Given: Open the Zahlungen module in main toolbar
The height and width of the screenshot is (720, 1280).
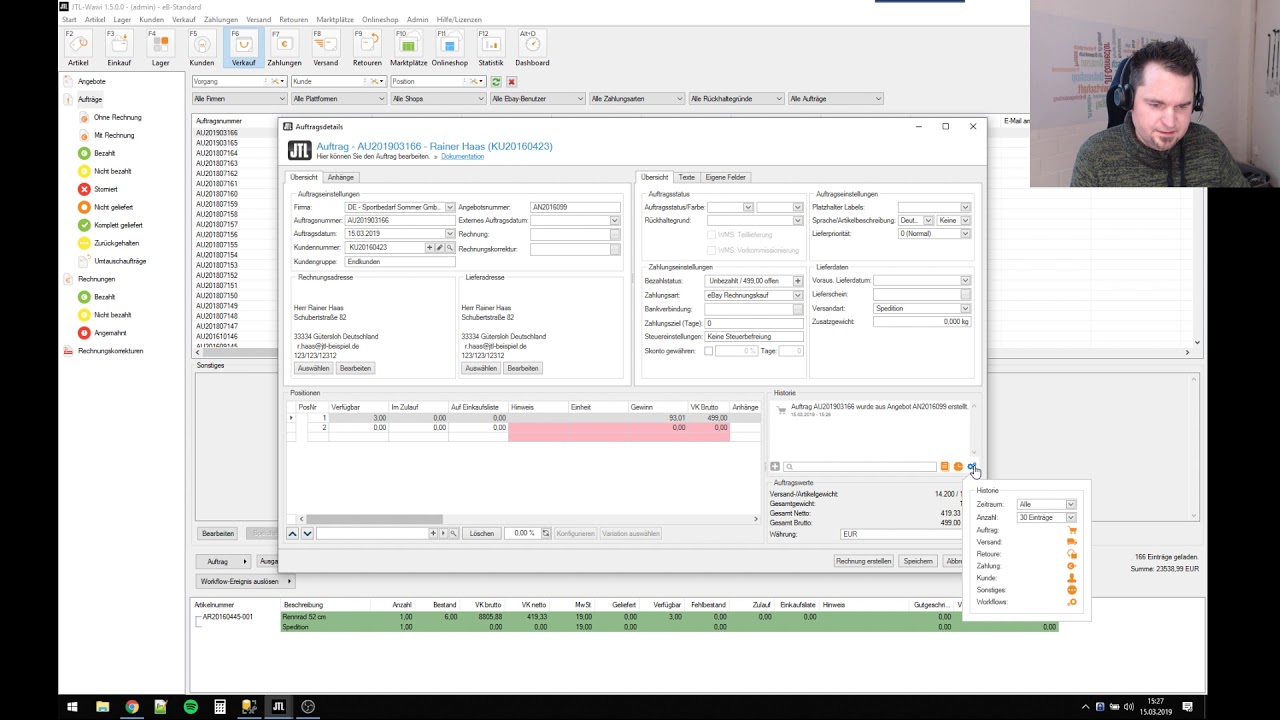Looking at the screenshot, I should point(284,49).
